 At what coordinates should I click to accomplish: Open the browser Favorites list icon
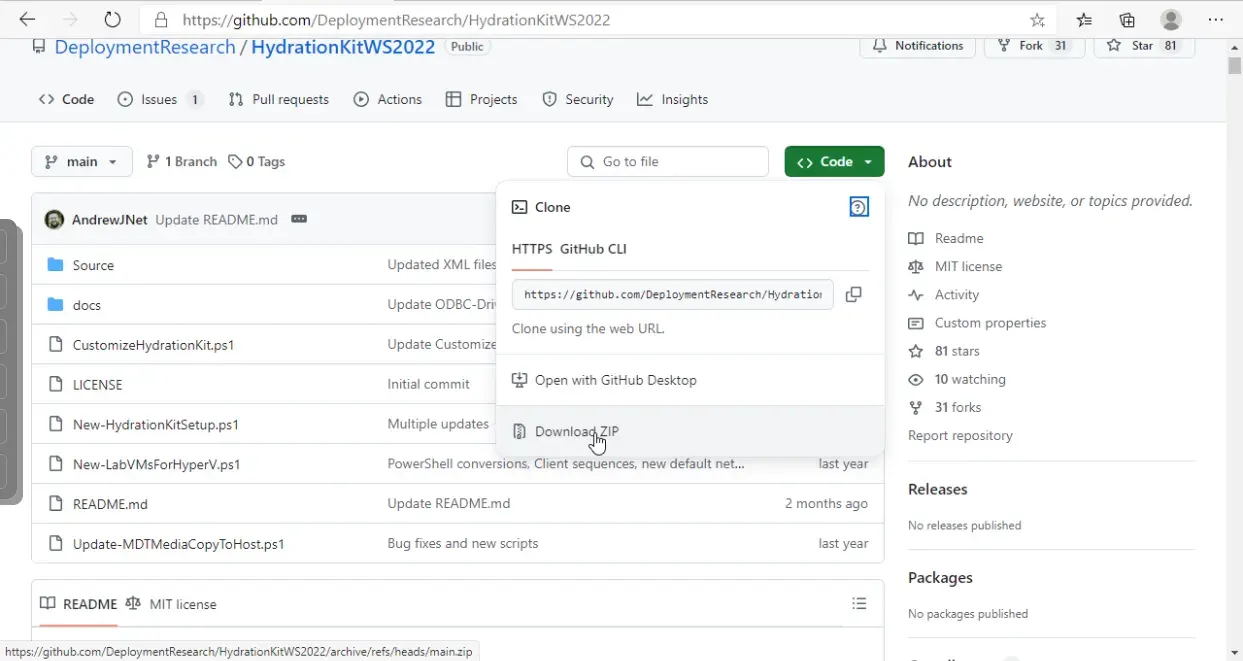click(1085, 20)
